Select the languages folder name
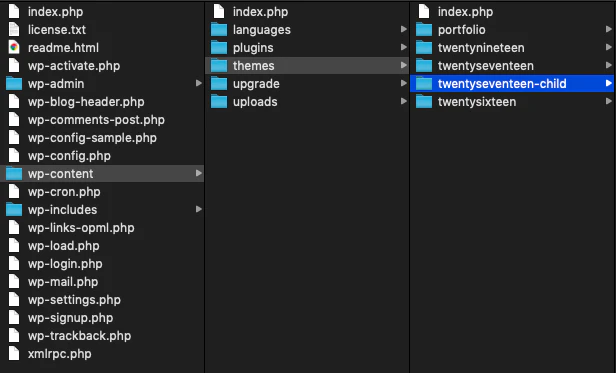616x373 pixels. click(262, 30)
